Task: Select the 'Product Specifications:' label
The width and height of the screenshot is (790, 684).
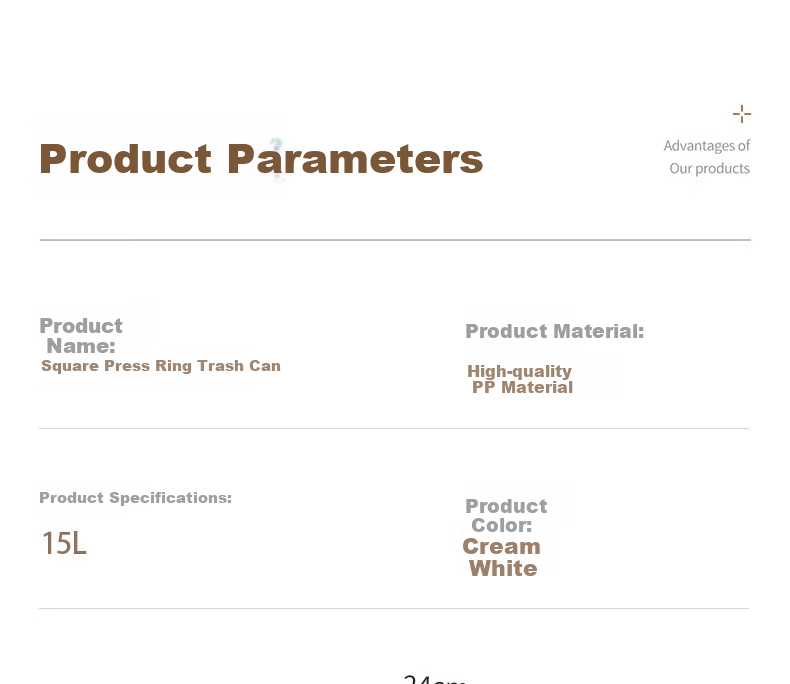Action: click(x=136, y=498)
